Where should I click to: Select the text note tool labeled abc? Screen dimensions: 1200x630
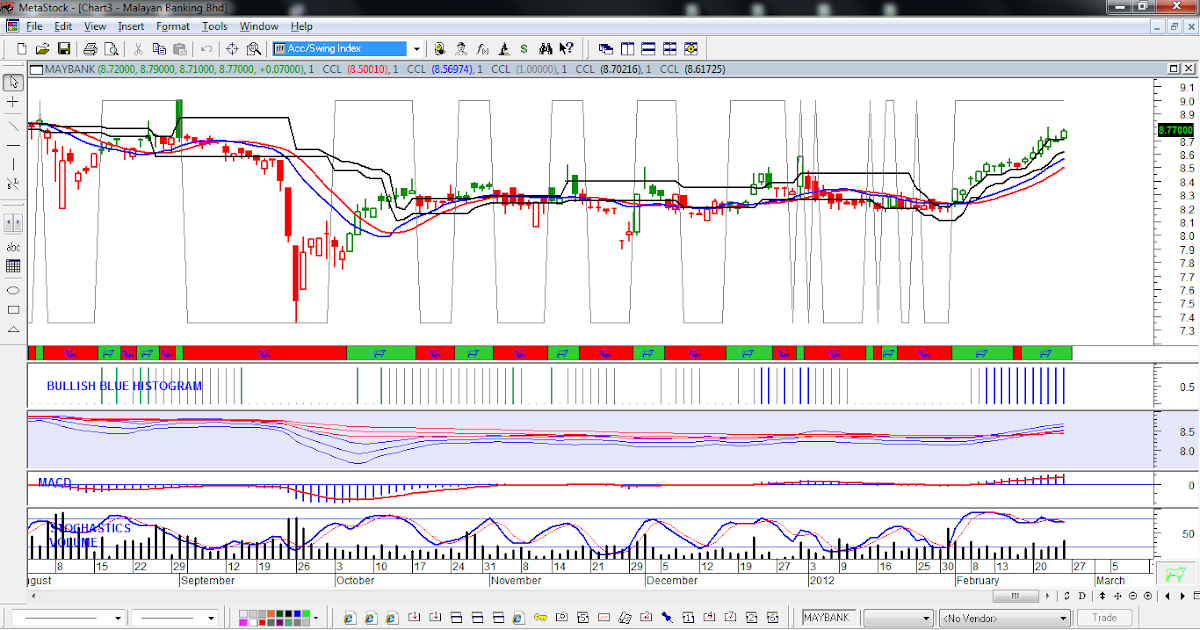click(12, 248)
